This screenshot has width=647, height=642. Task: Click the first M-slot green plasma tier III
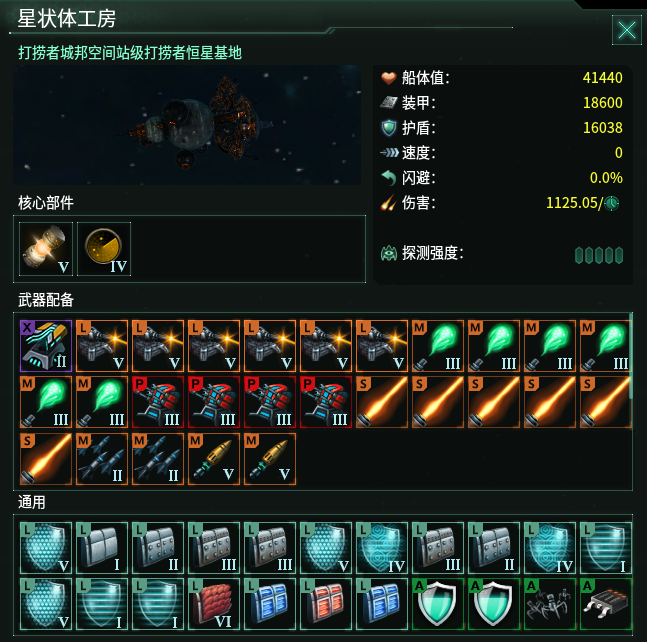438,346
